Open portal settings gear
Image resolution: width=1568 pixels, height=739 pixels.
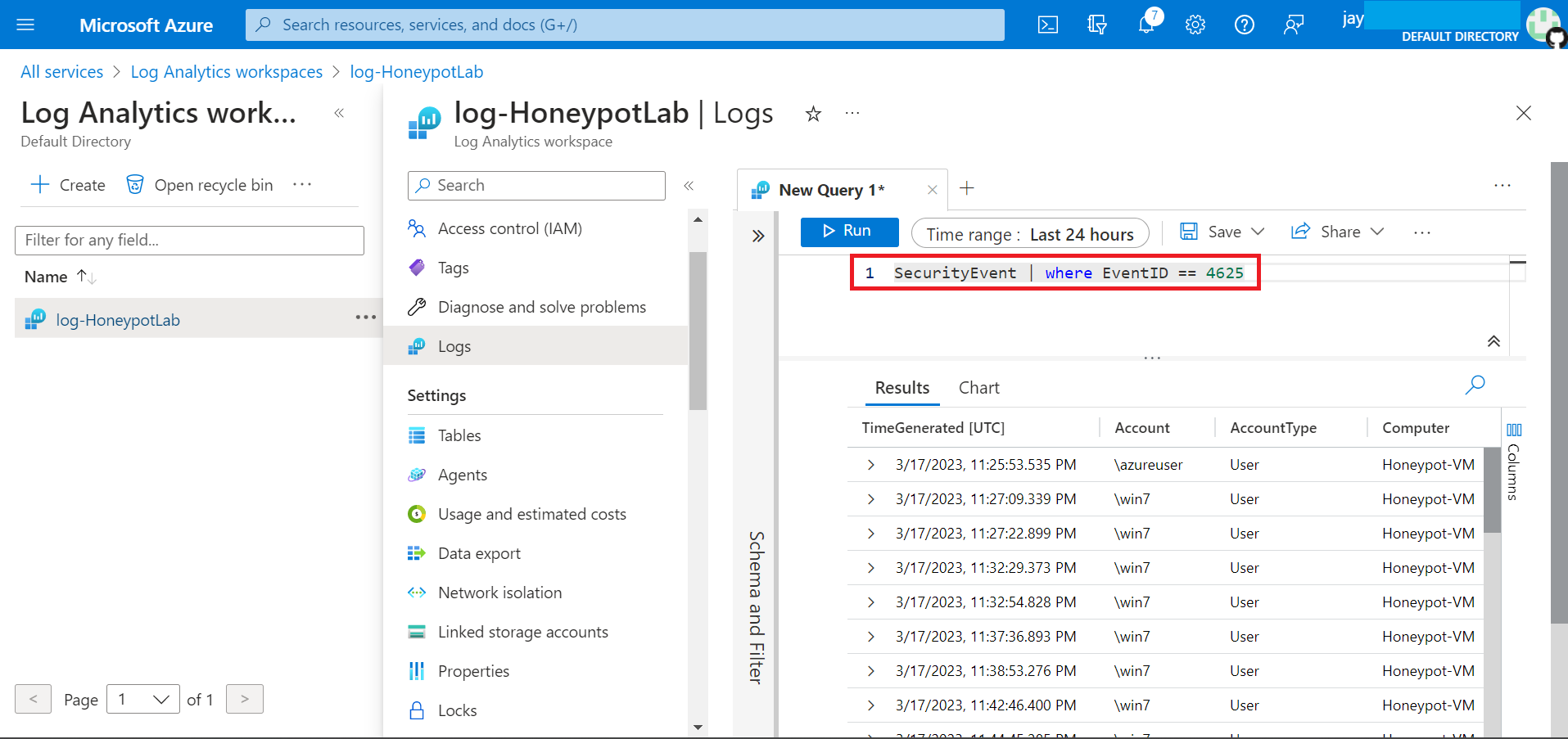point(1195,25)
